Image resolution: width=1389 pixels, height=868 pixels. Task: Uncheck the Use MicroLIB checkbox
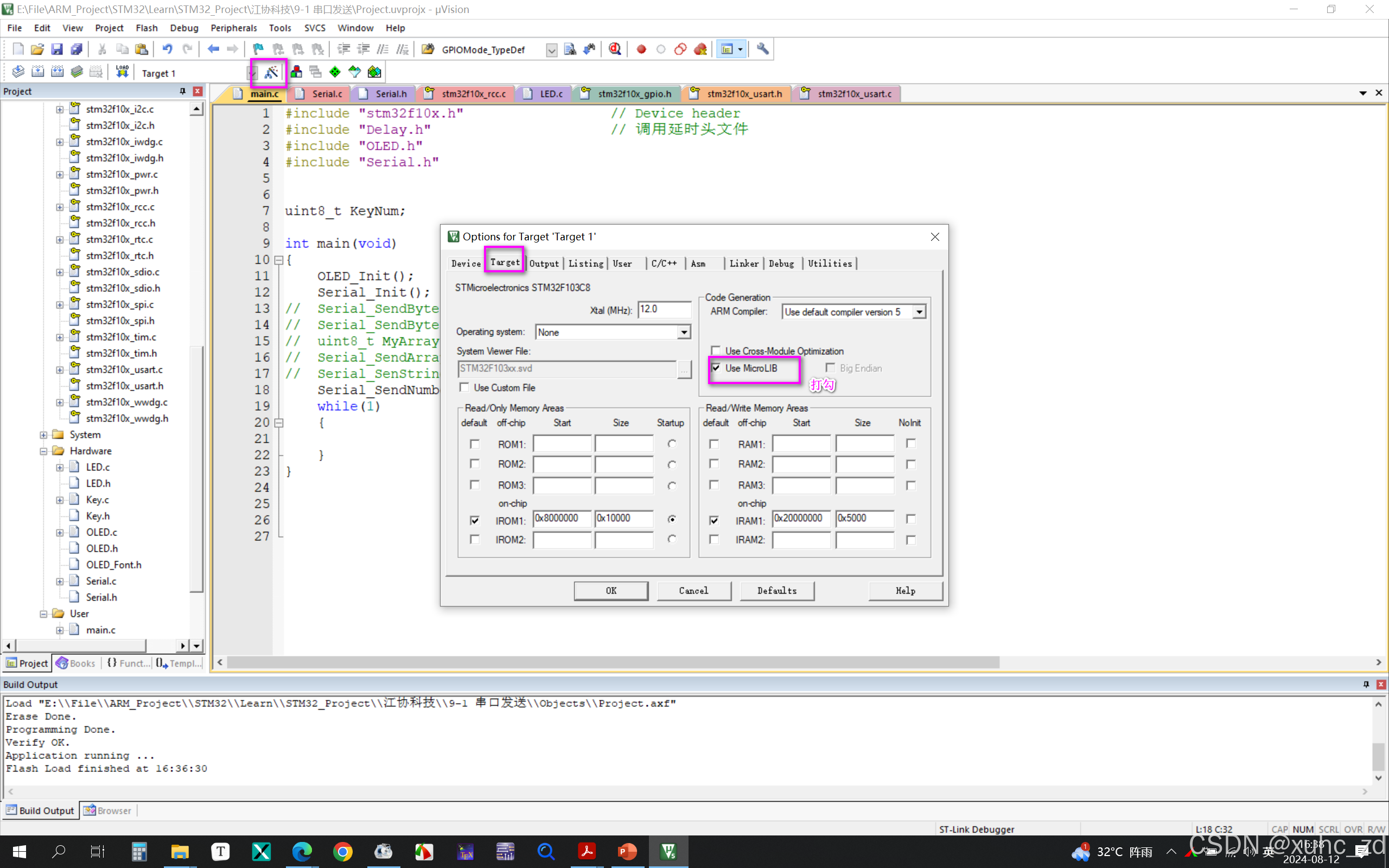[716, 368]
